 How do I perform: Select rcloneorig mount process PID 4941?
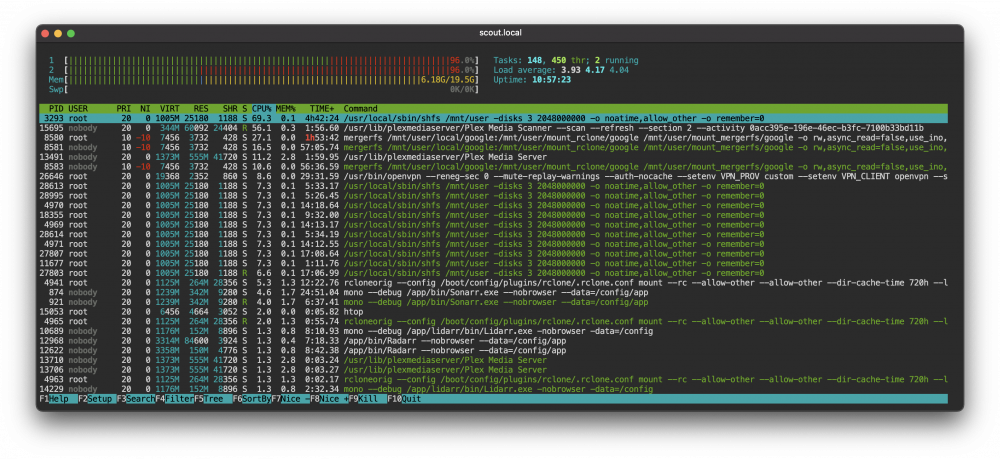[x=493, y=282]
